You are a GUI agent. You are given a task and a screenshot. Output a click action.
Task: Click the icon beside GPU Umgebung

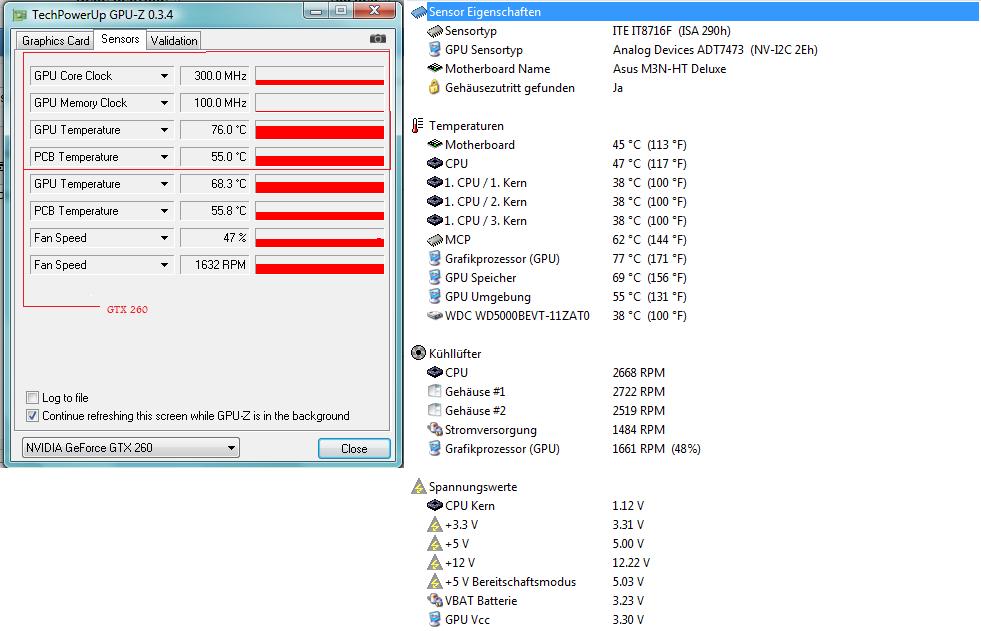435,296
